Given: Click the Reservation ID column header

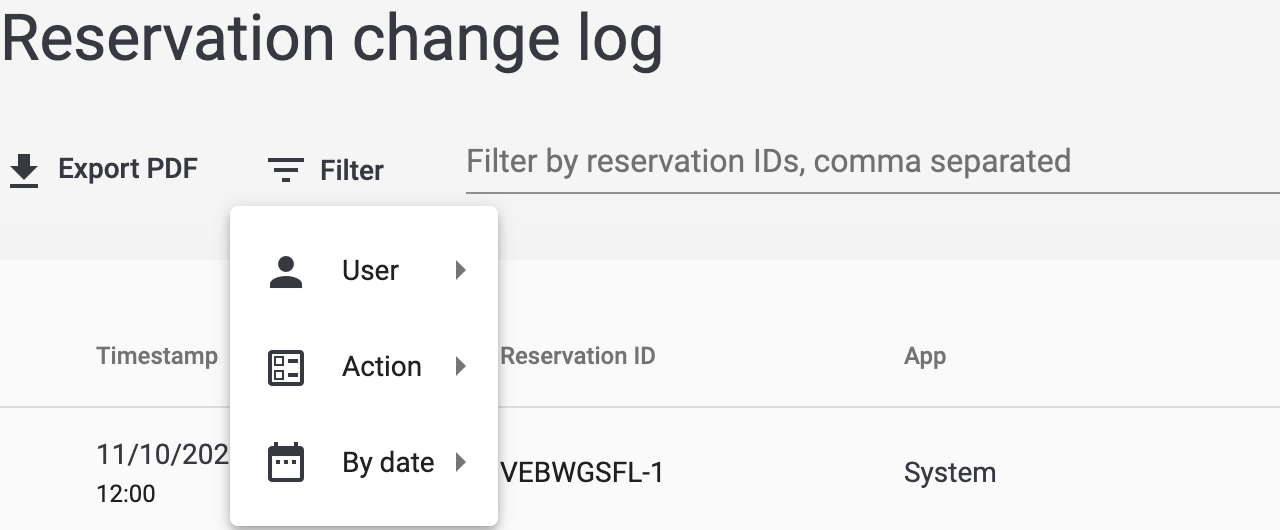Looking at the screenshot, I should click(x=578, y=356).
